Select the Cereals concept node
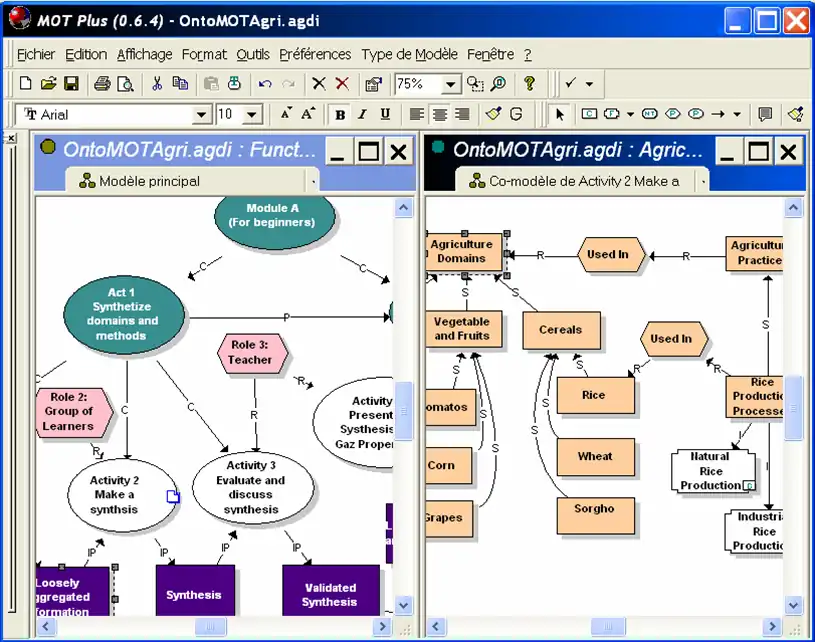The width and height of the screenshot is (815, 642). coord(560,330)
